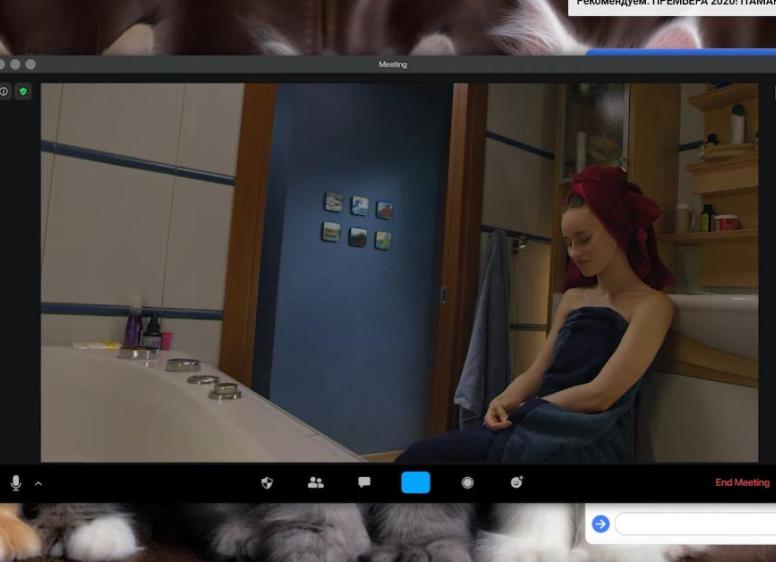Open the Chat panel
Image resolution: width=776 pixels, height=562 pixels.
[364, 482]
